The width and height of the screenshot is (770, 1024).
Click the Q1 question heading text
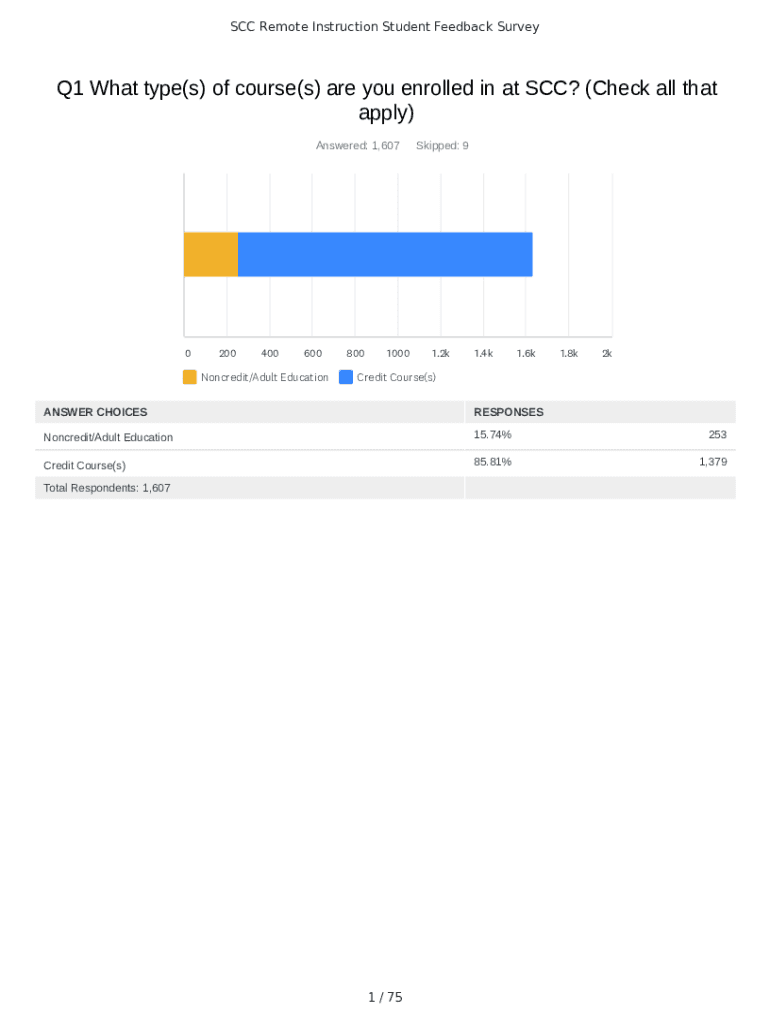[x=385, y=100]
